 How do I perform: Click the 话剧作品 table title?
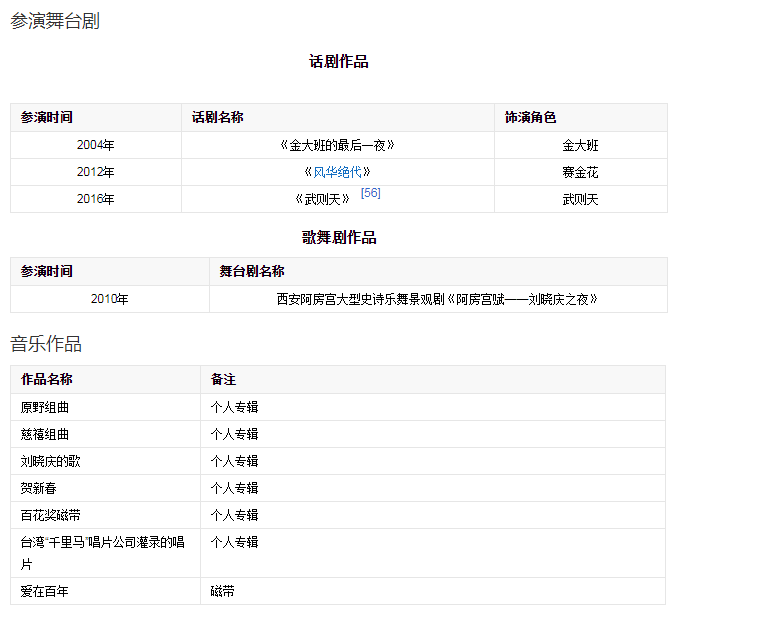pyautogui.click(x=338, y=62)
